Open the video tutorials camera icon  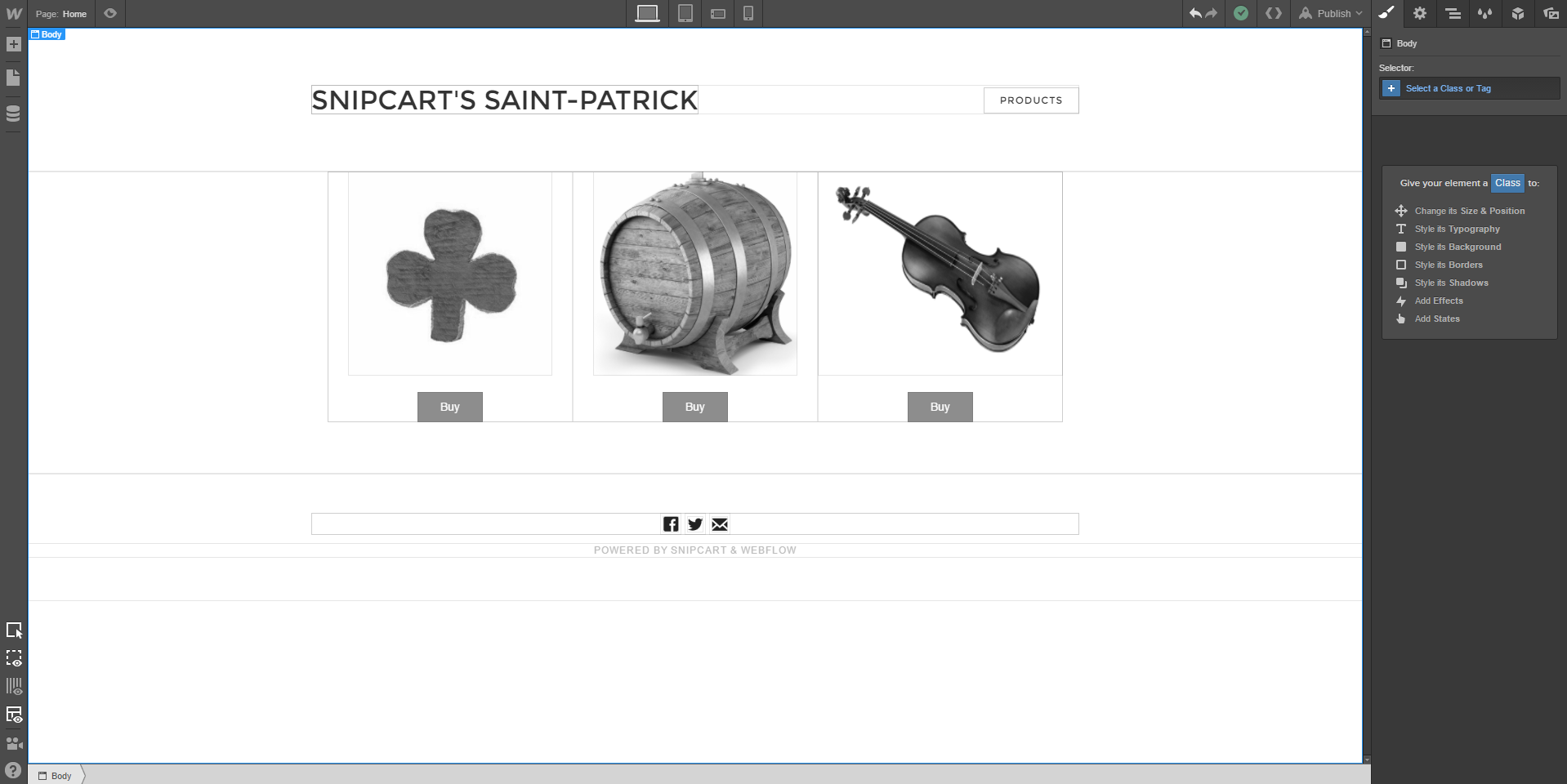14,743
